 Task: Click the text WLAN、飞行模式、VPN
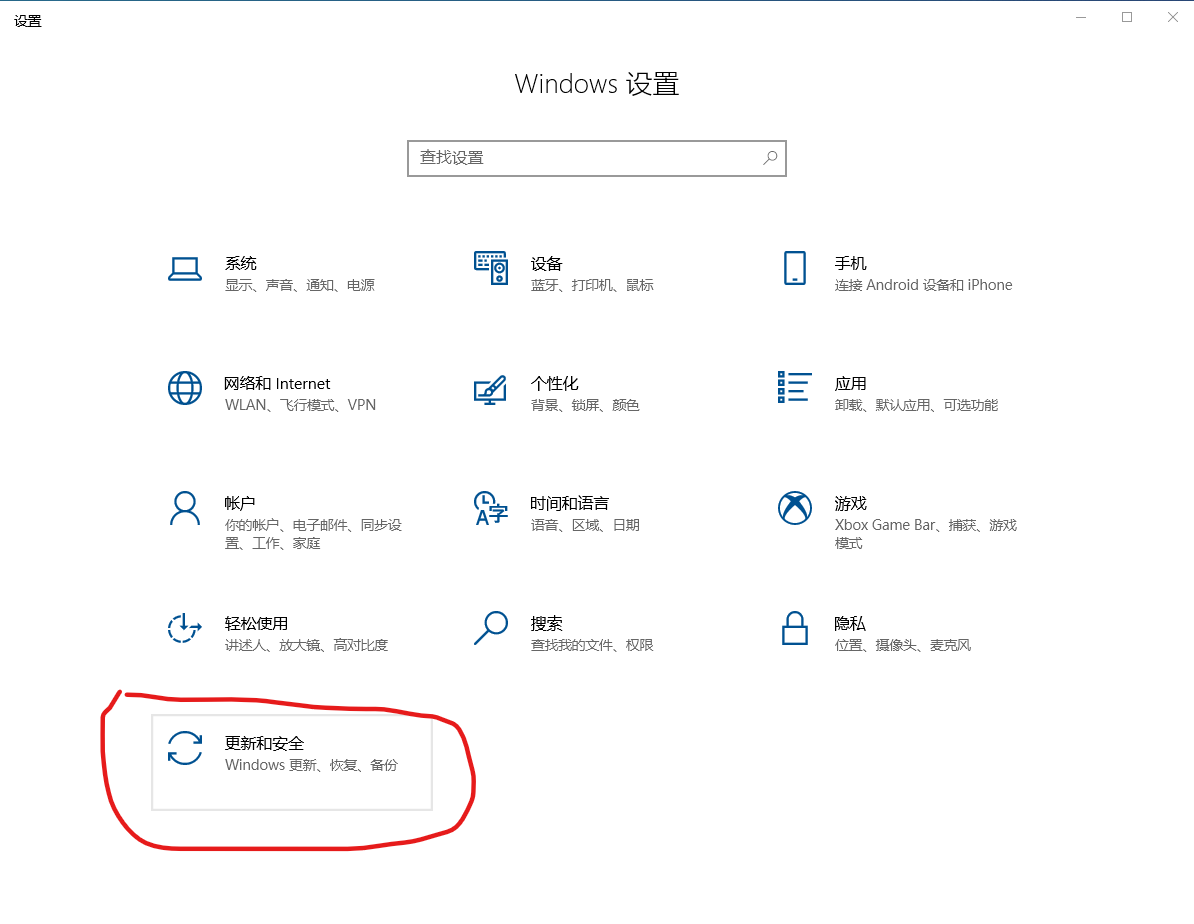[300, 404]
